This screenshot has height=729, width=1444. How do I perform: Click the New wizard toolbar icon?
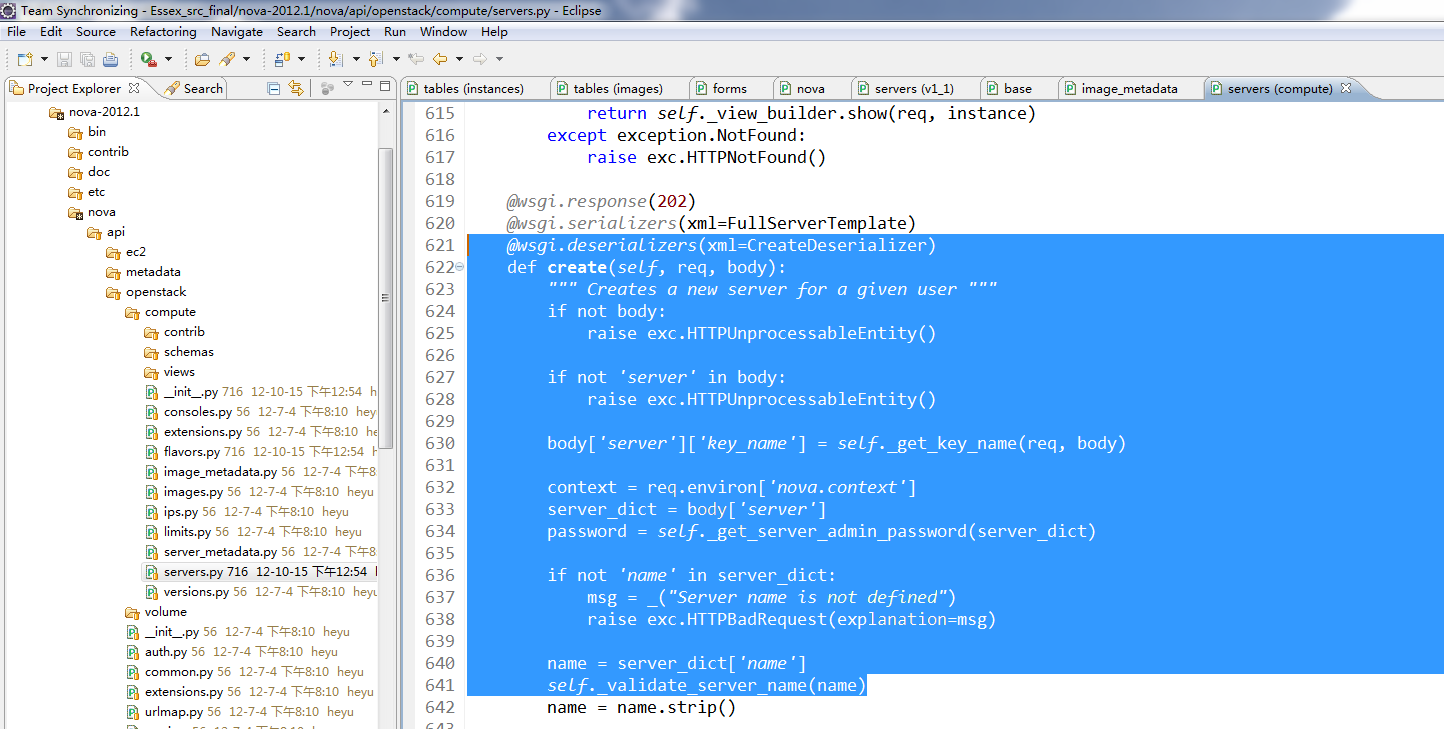24,59
